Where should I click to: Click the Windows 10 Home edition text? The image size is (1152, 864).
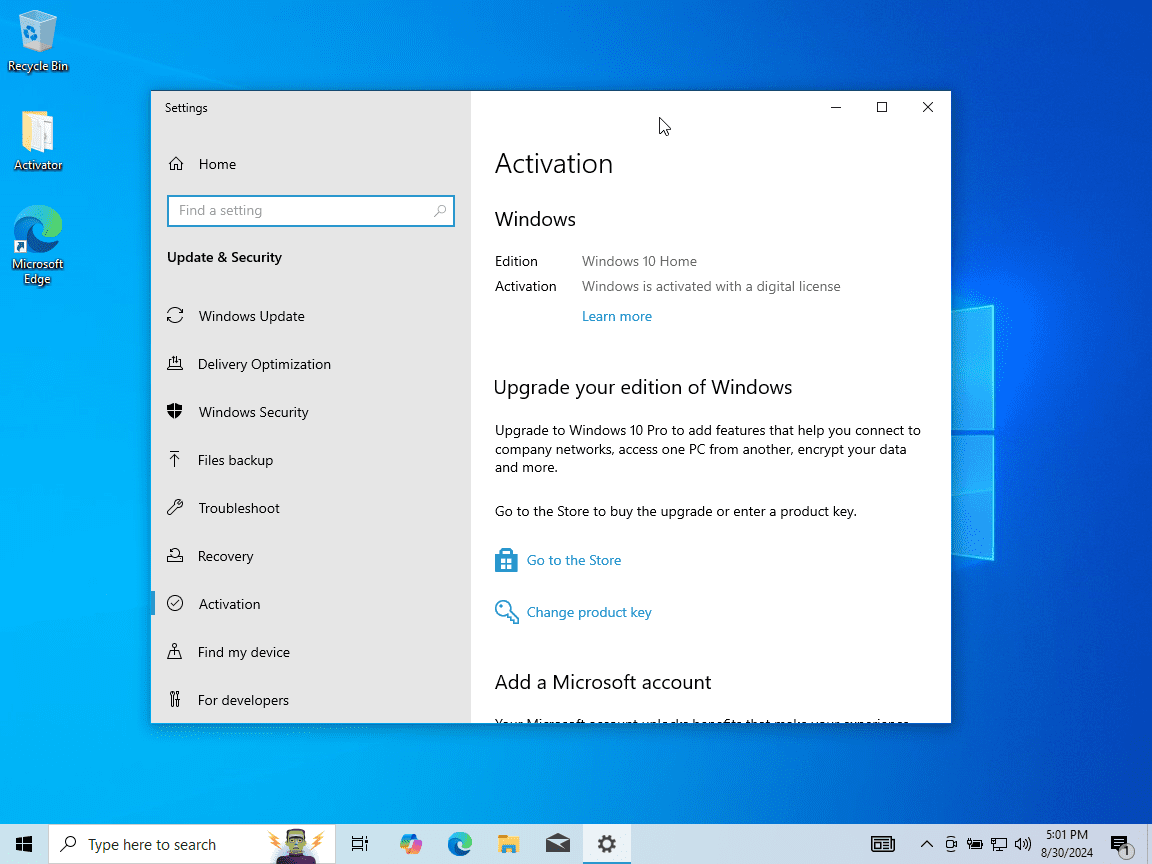click(x=639, y=262)
